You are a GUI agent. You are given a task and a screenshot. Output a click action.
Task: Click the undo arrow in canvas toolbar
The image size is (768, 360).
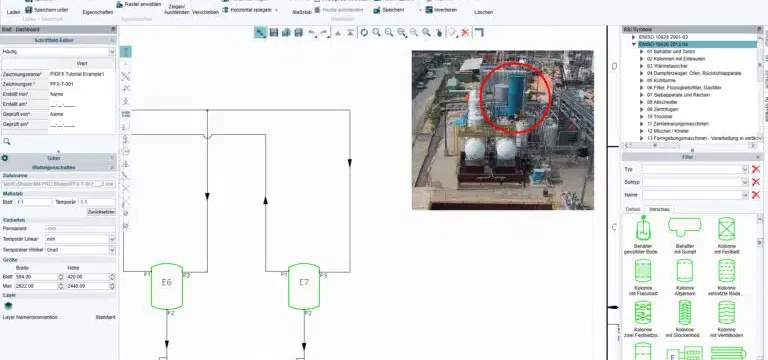(312, 33)
